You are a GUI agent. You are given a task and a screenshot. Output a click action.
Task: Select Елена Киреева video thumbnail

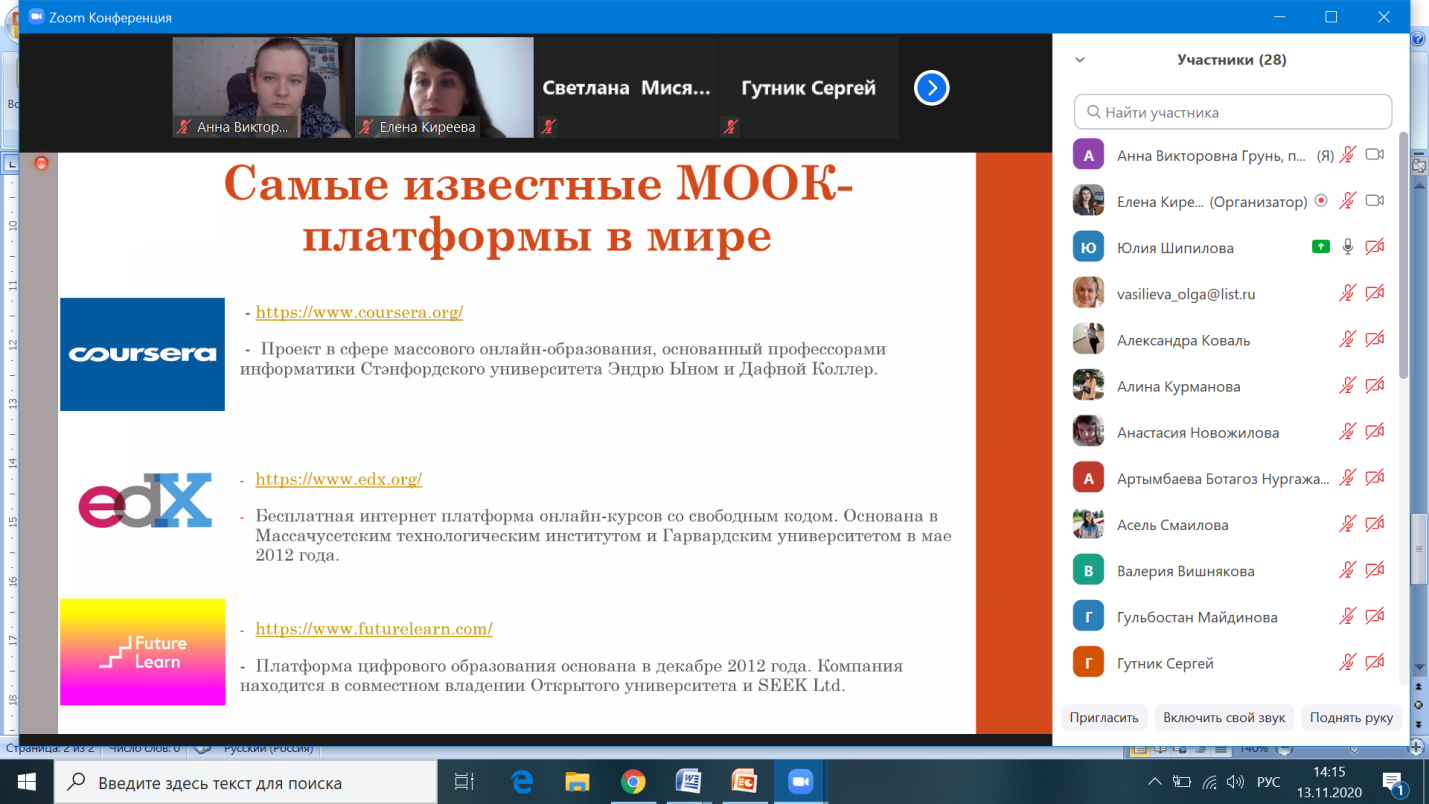tap(442, 88)
